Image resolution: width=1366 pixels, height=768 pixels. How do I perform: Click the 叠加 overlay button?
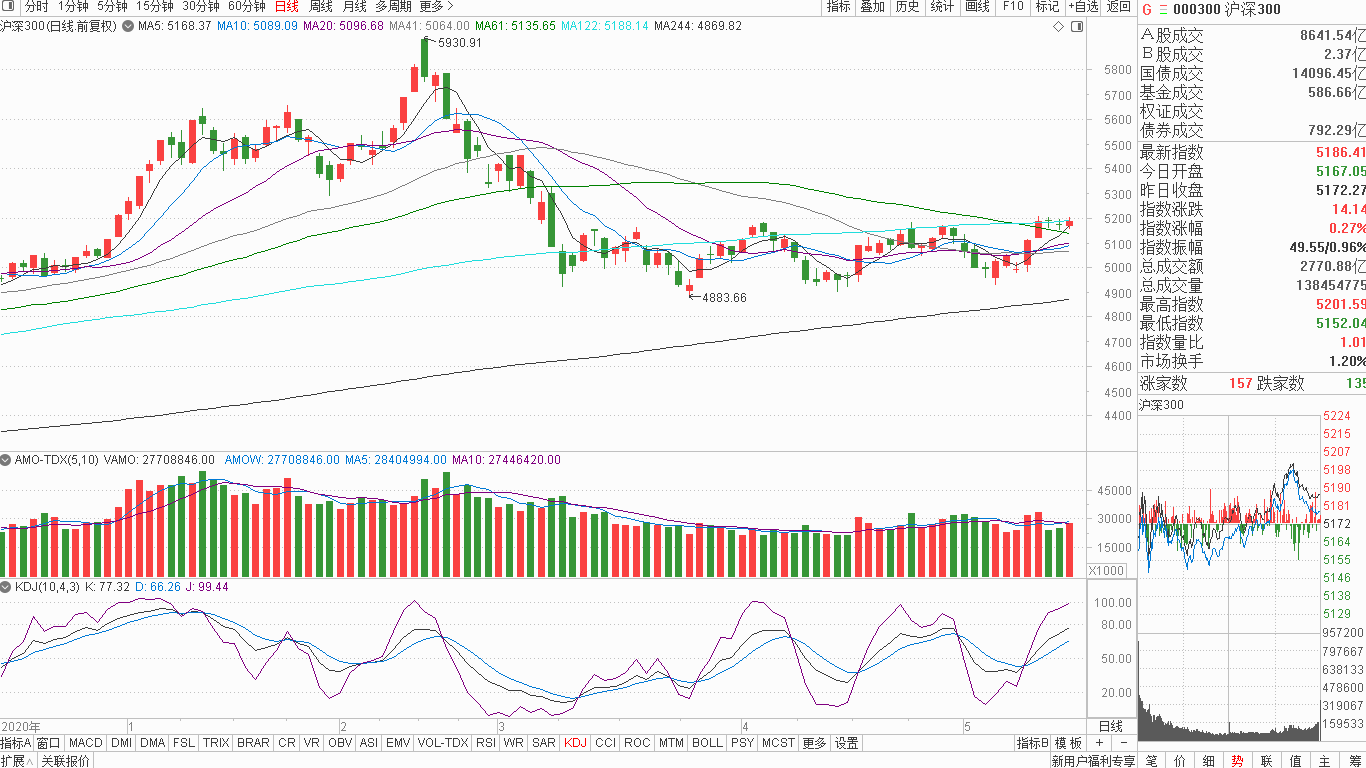click(873, 6)
